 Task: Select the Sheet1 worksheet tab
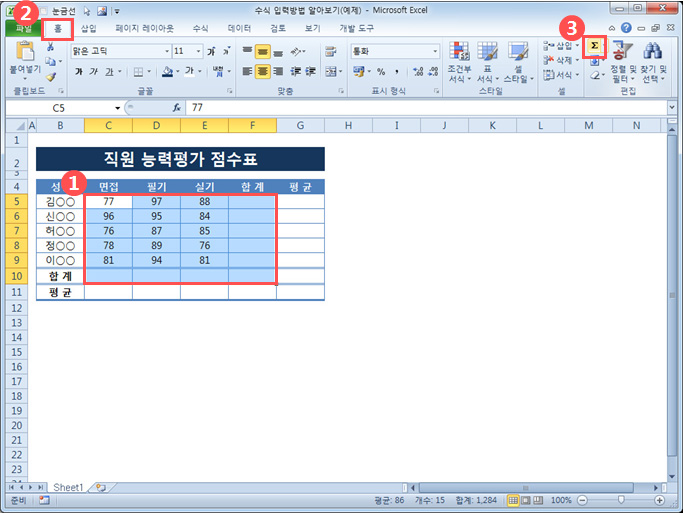[68, 487]
